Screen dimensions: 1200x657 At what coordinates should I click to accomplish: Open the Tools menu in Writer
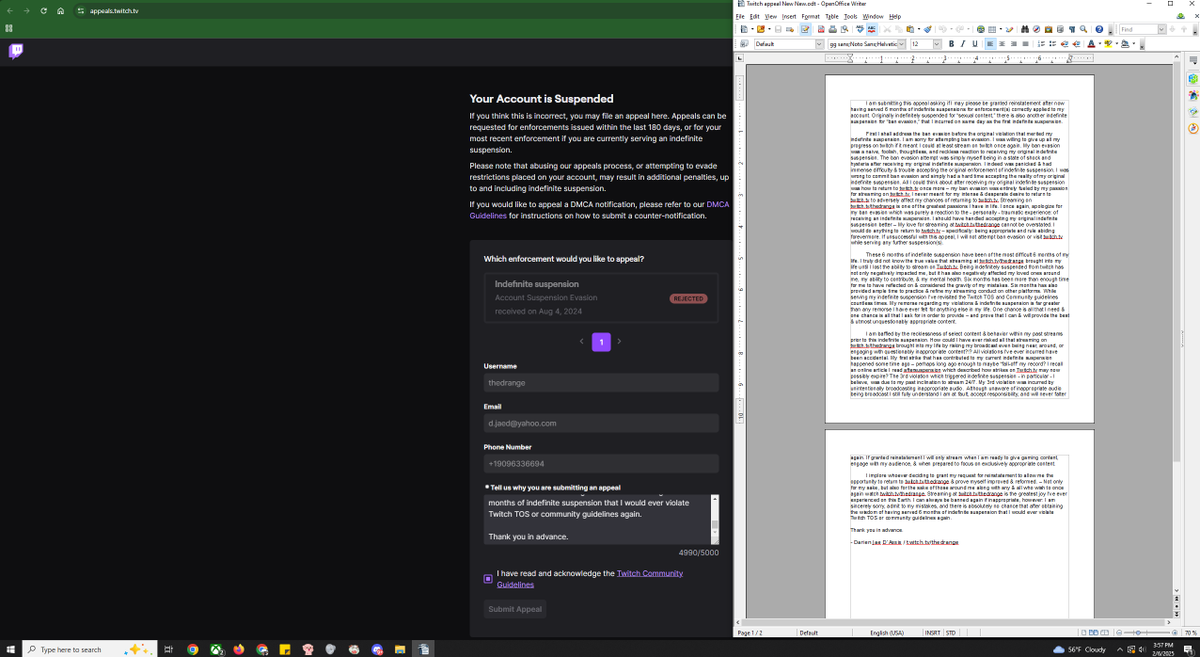point(850,16)
